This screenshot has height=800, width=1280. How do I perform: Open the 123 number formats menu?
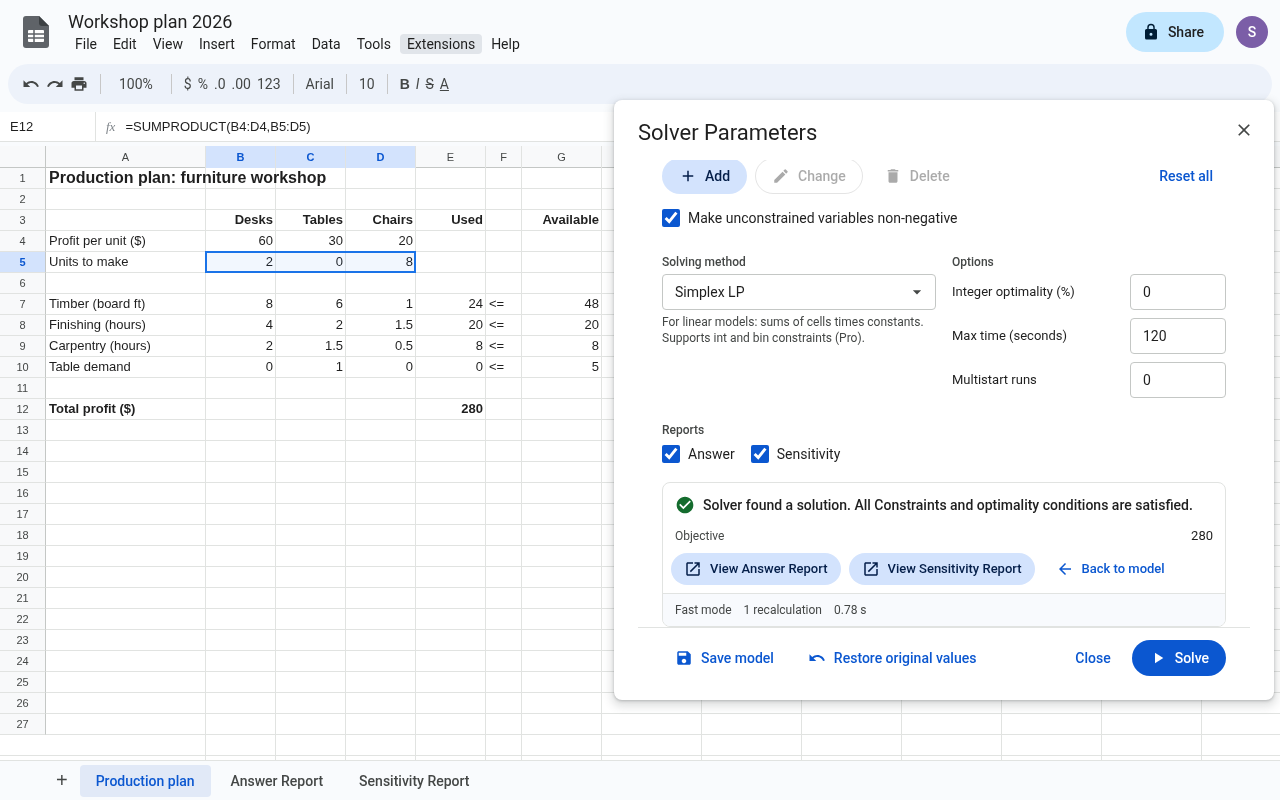[x=269, y=84]
